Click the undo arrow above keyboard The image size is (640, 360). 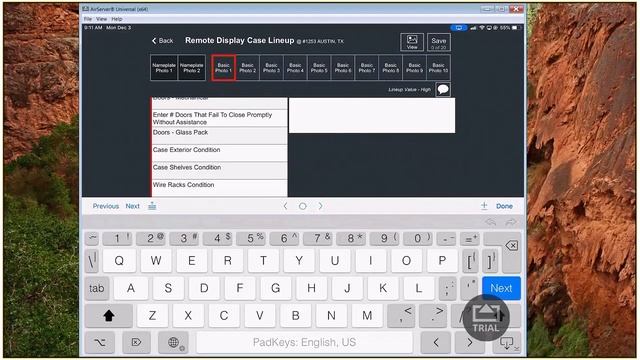[491, 222]
